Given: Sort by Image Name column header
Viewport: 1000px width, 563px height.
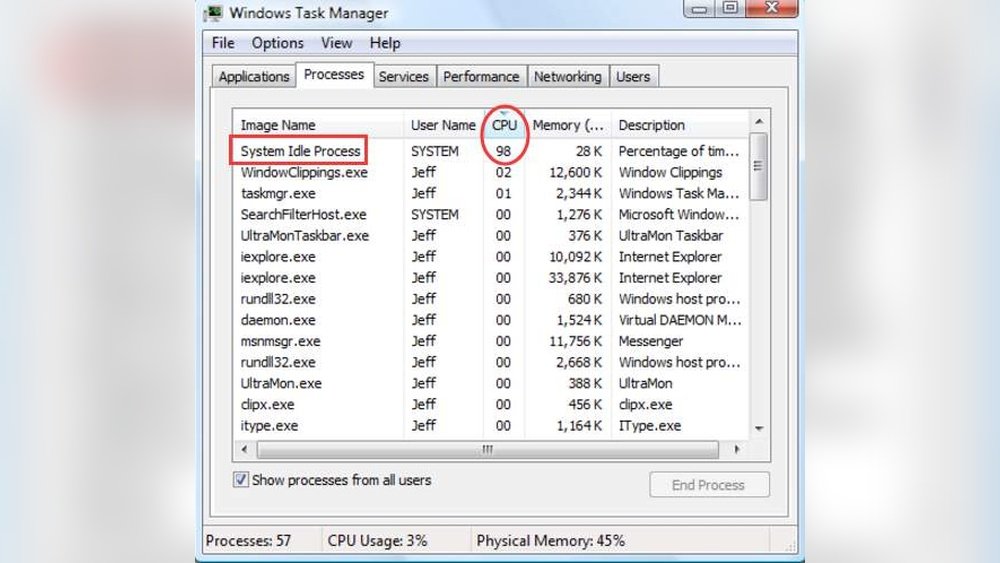Looking at the screenshot, I should (x=278, y=125).
